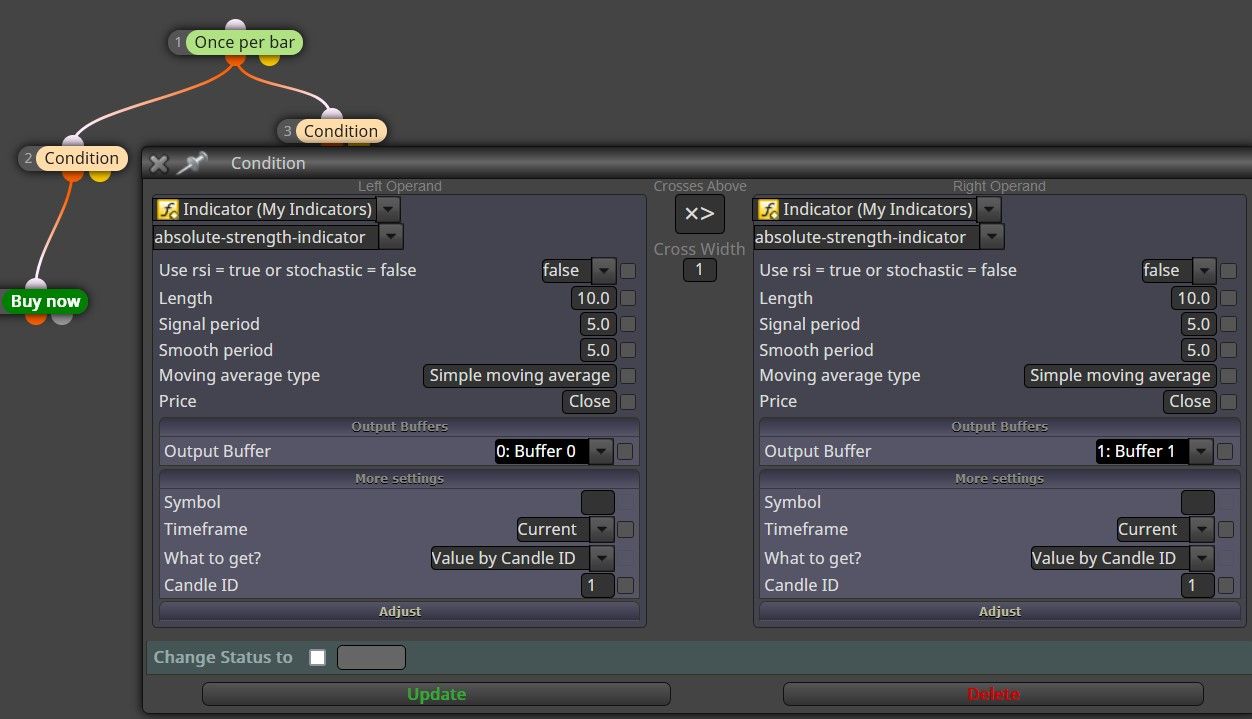Image resolution: width=1252 pixels, height=719 pixels.
Task: Open right Output Buffer 1 dropdown
Action: pos(1200,451)
